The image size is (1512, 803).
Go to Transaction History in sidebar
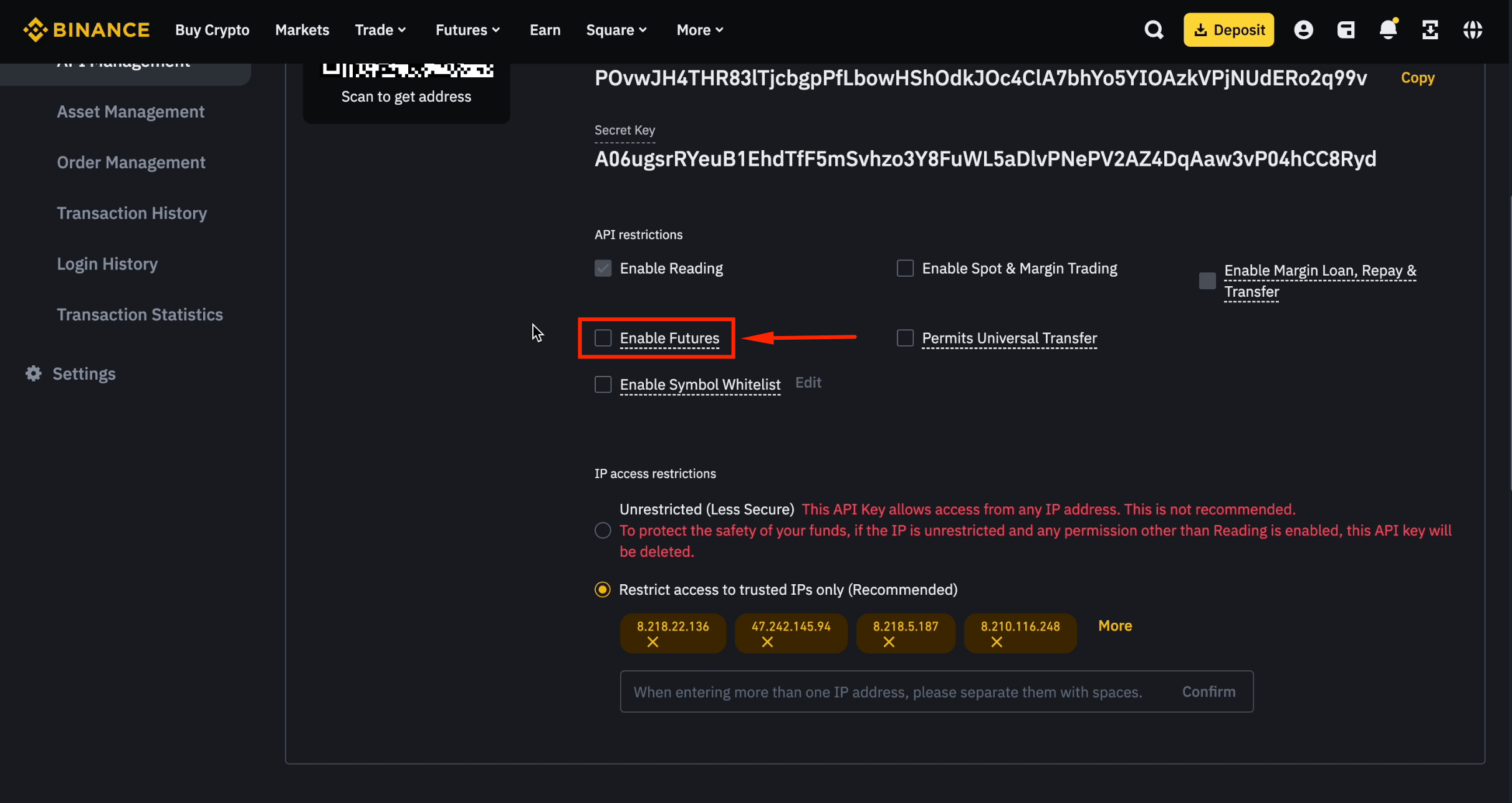click(132, 213)
